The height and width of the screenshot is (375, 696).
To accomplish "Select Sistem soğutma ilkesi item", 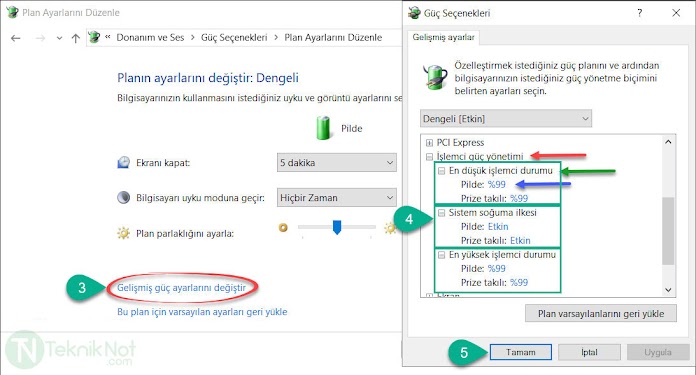I will pos(493,213).
